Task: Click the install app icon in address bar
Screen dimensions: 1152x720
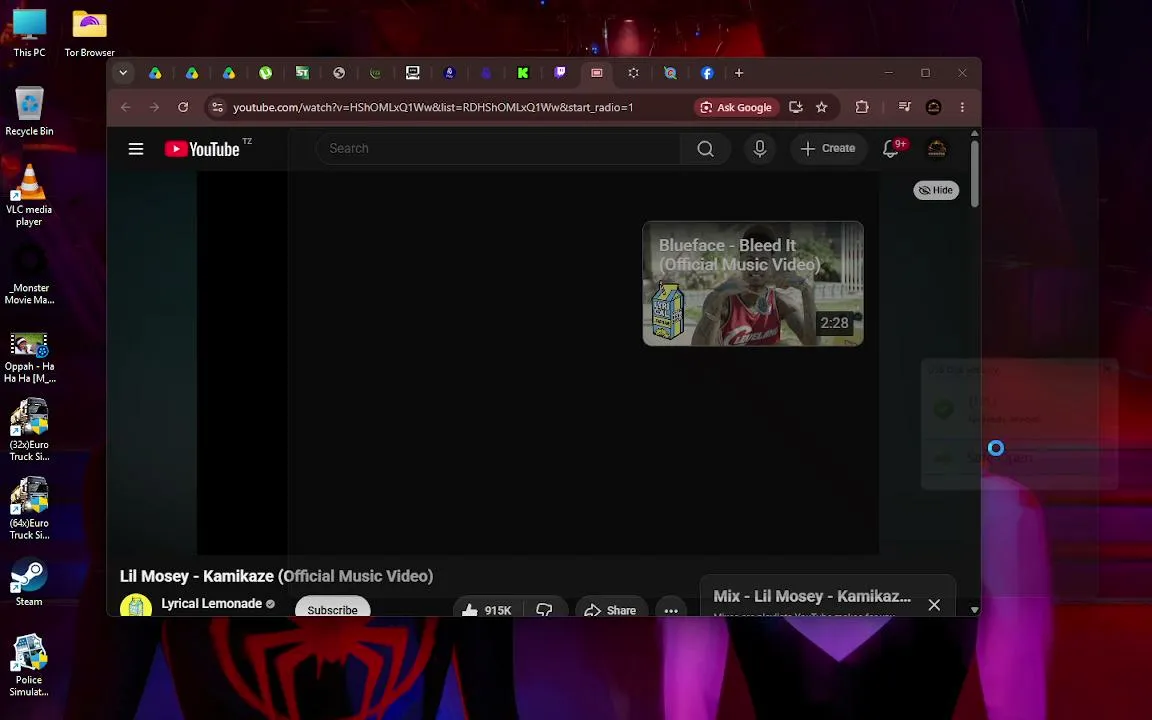Action: click(x=796, y=107)
